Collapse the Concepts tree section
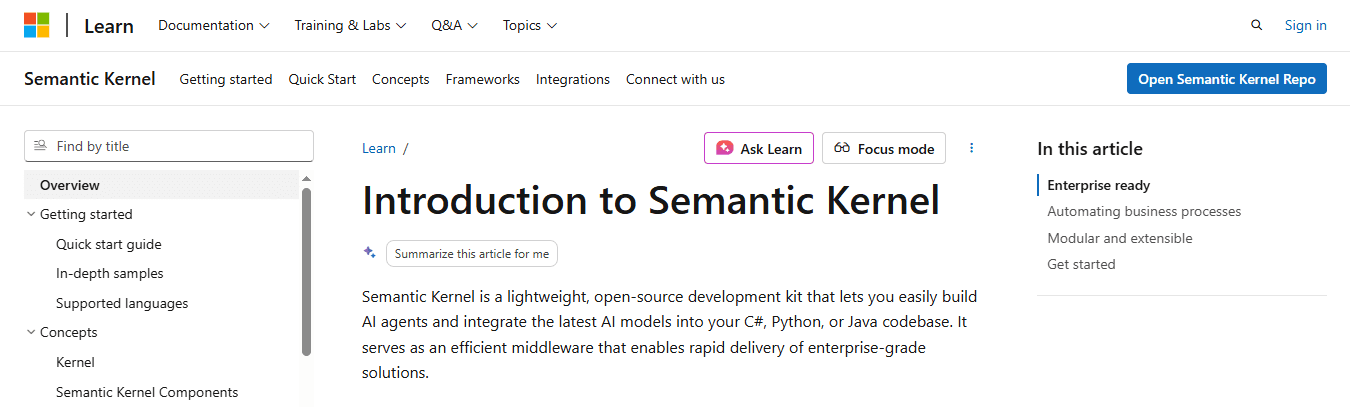The image size is (1350, 407). pos(31,332)
